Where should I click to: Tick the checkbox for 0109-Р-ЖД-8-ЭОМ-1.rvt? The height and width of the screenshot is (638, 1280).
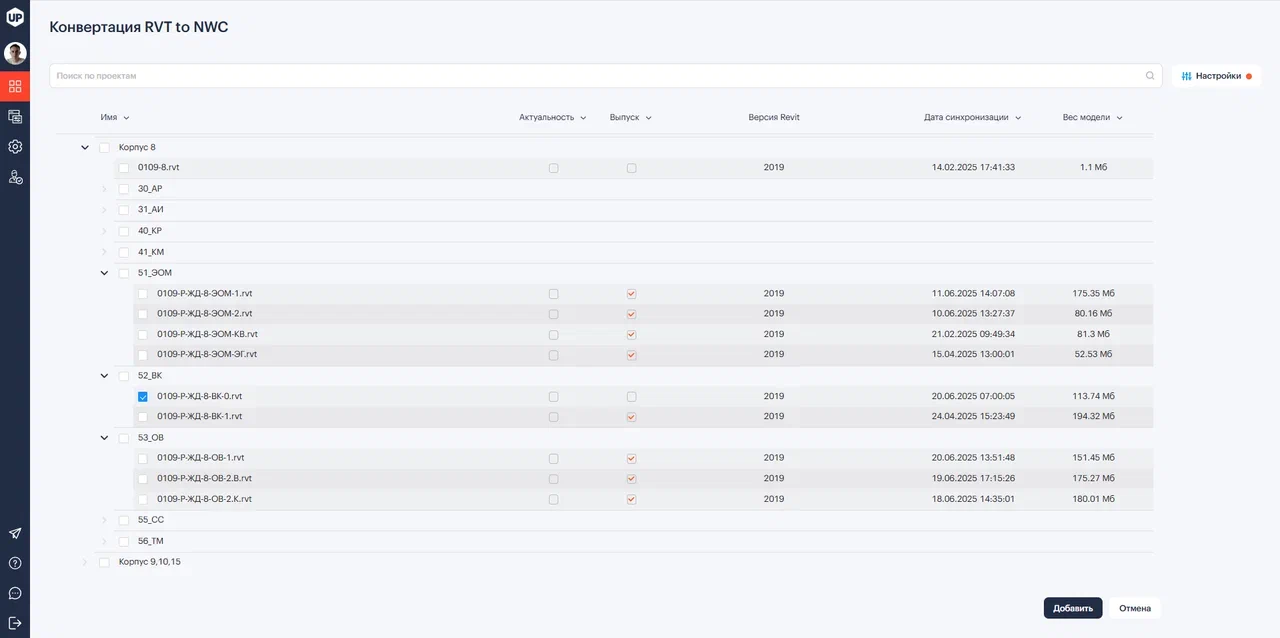coord(143,294)
